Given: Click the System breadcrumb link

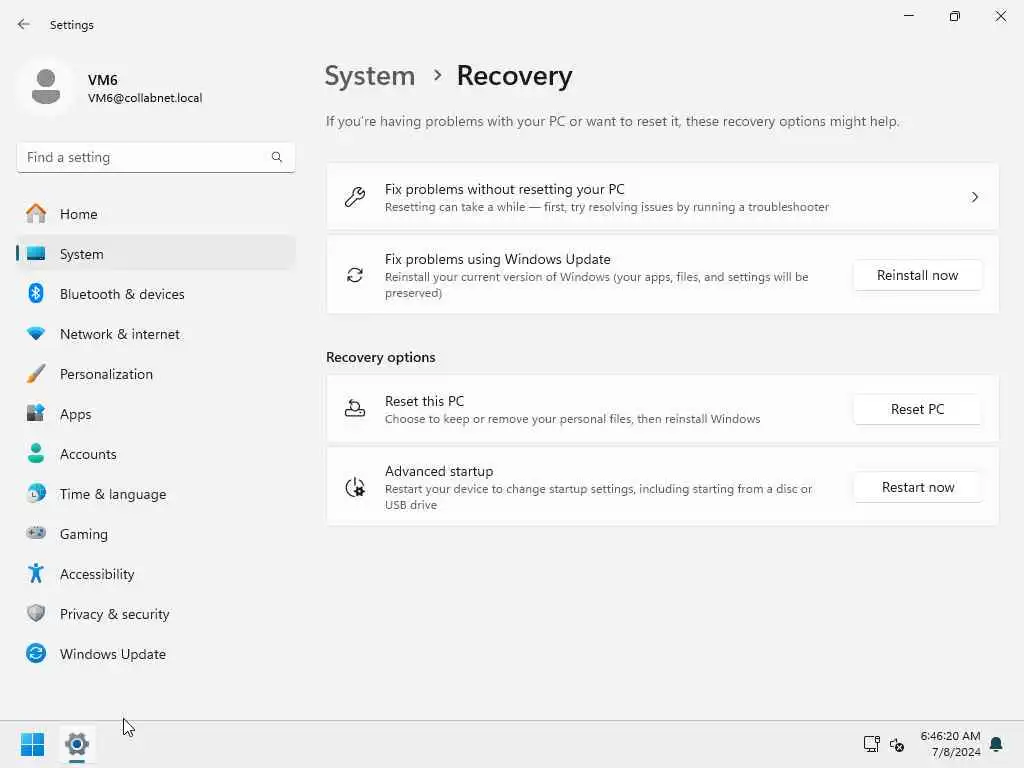Looking at the screenshot, I should (370, 76).
